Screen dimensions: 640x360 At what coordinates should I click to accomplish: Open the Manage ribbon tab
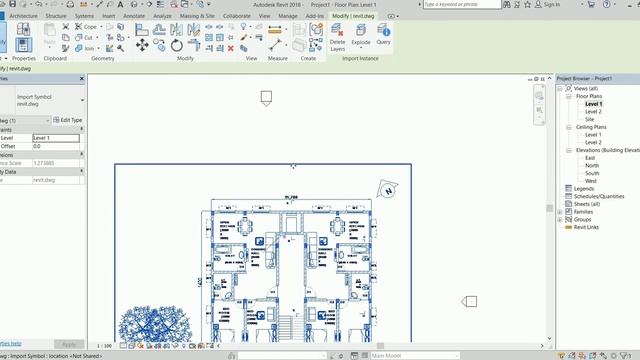point(288,16)
